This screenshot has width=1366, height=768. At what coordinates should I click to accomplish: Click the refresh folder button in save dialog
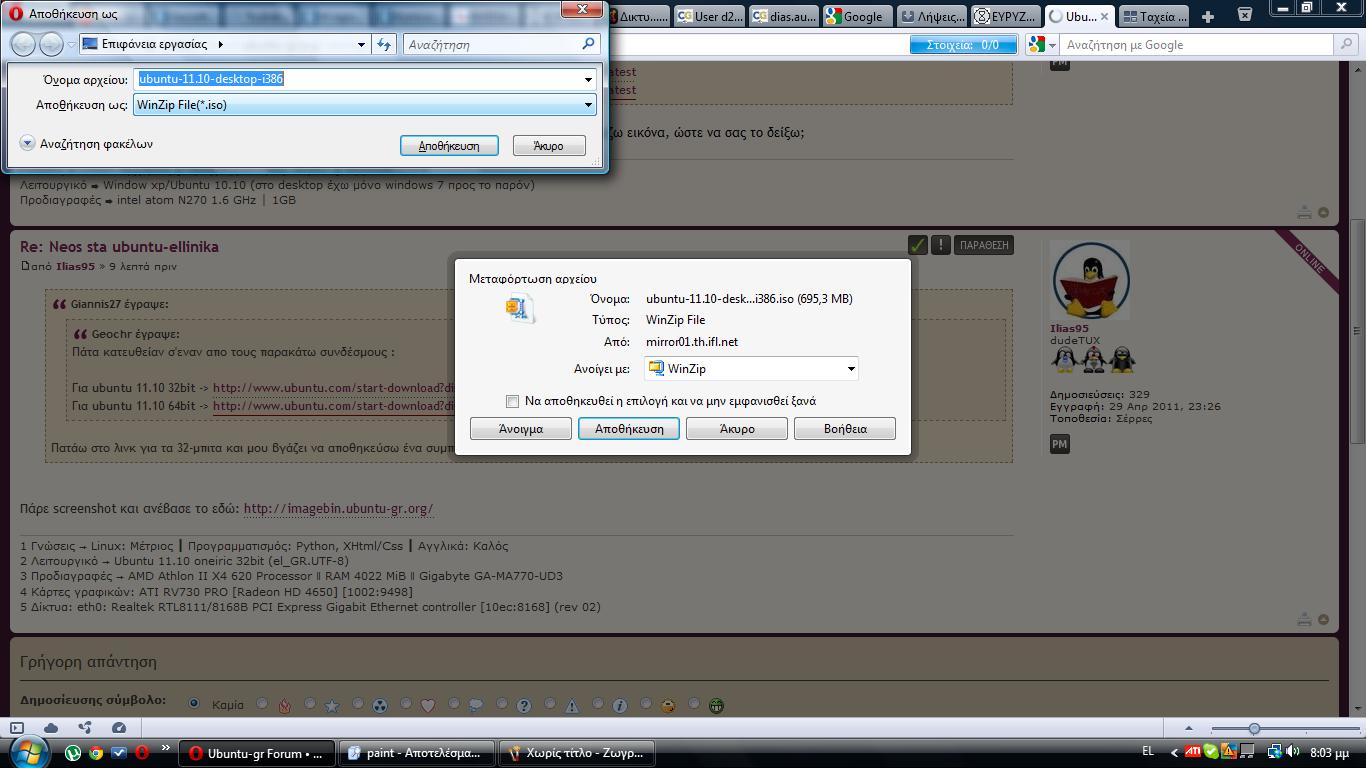pos(384,44)
